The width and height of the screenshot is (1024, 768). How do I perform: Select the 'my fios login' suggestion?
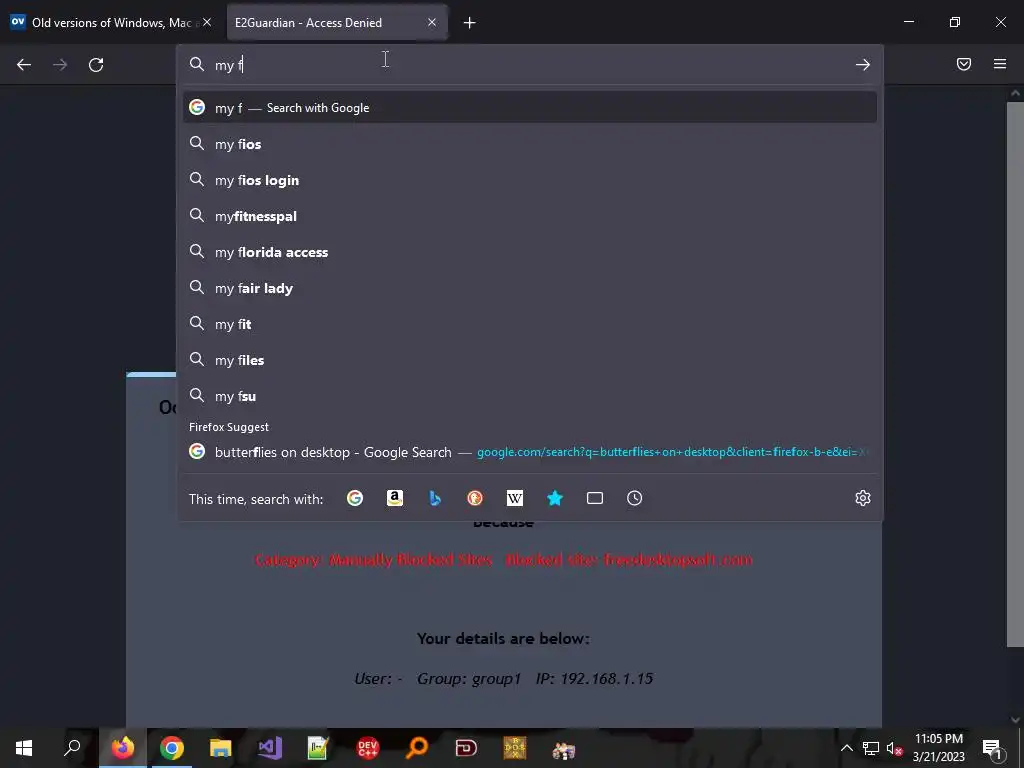[530, 180]
